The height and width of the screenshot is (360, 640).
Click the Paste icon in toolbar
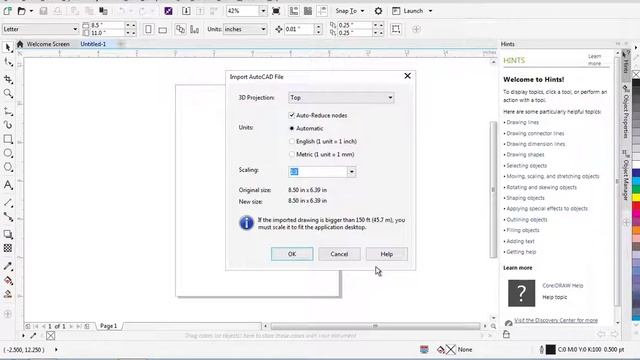pyautogui.click(x=103, y=11)
